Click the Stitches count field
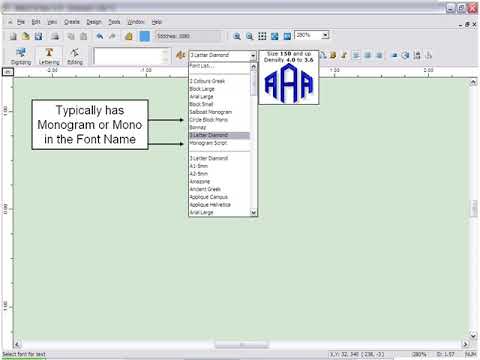 click(188, 36)
